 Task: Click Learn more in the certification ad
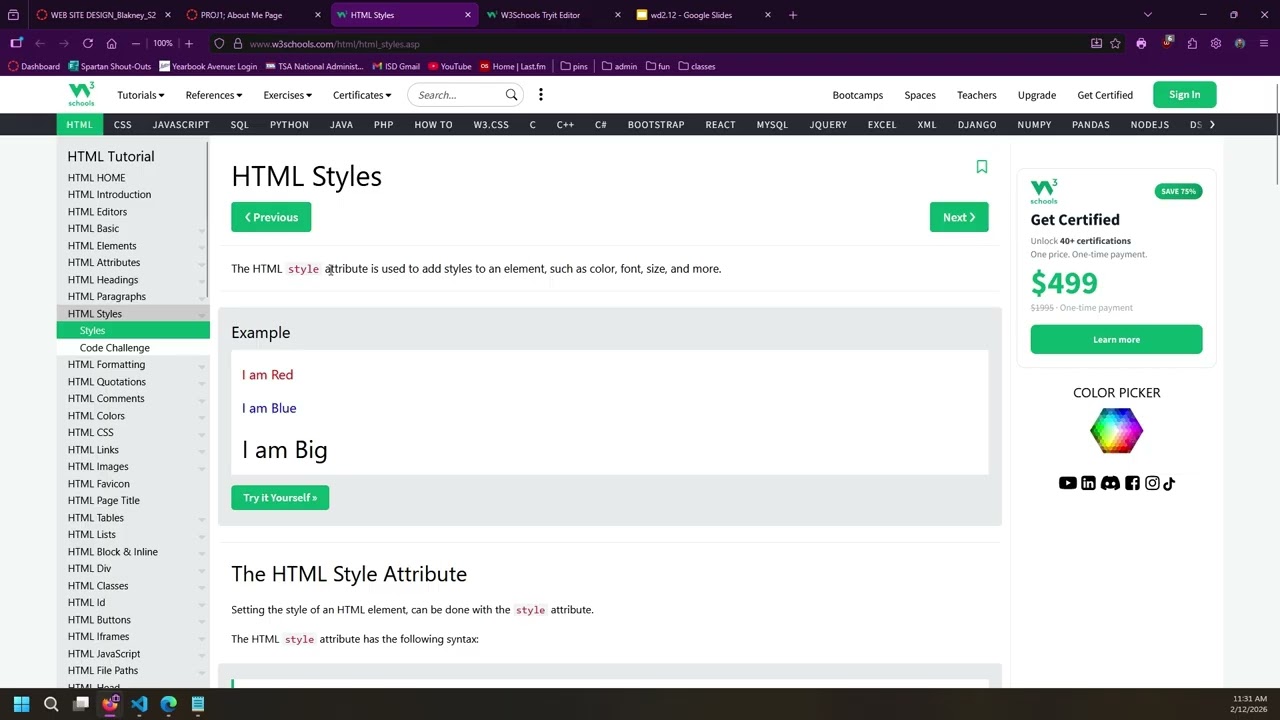[x=1116, y=339]
